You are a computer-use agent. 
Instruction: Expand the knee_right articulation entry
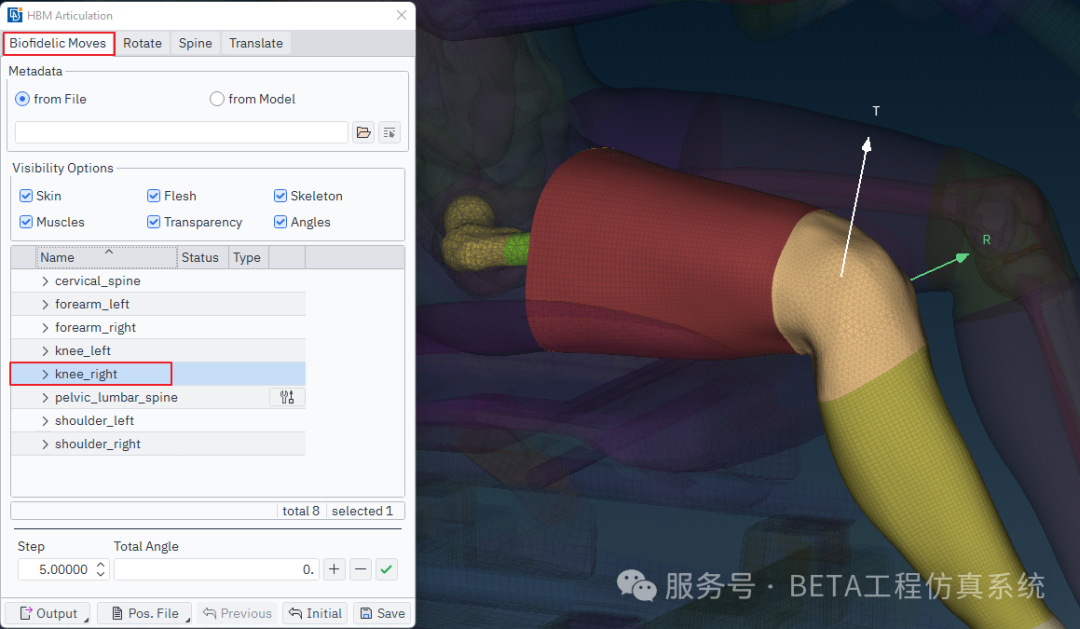click(x=45, y=374)
